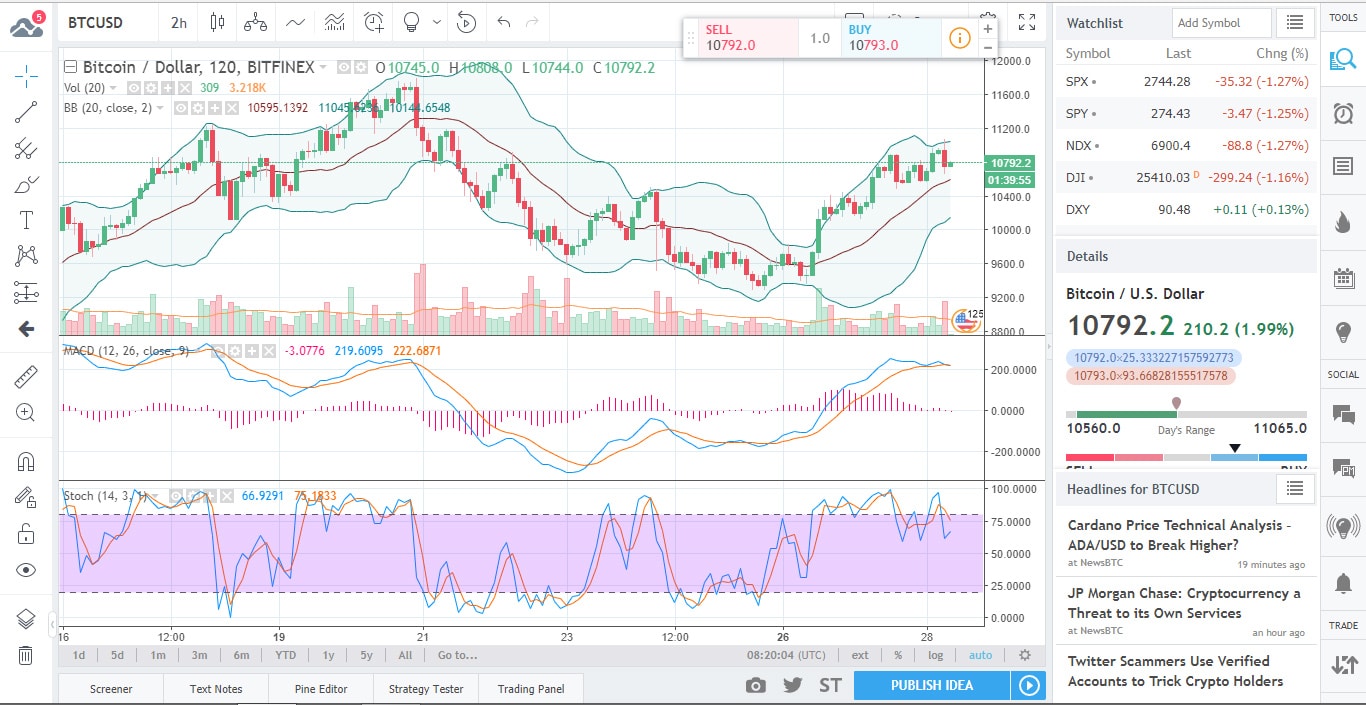Start bar replay mode
The width and height of the screenshot is (1366, 705).
point(466,21)
